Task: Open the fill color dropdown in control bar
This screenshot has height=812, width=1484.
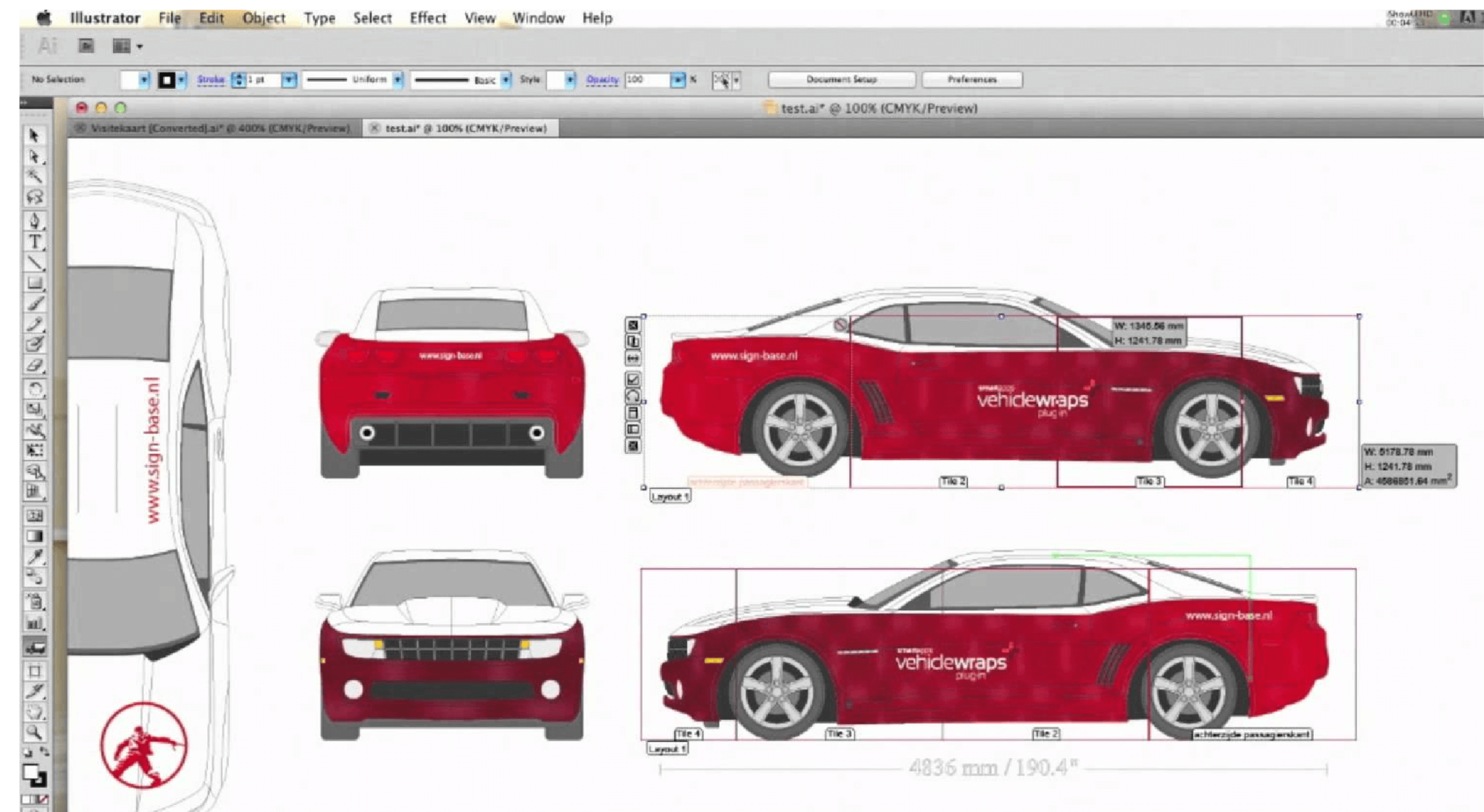Action: tap(144, 80)
